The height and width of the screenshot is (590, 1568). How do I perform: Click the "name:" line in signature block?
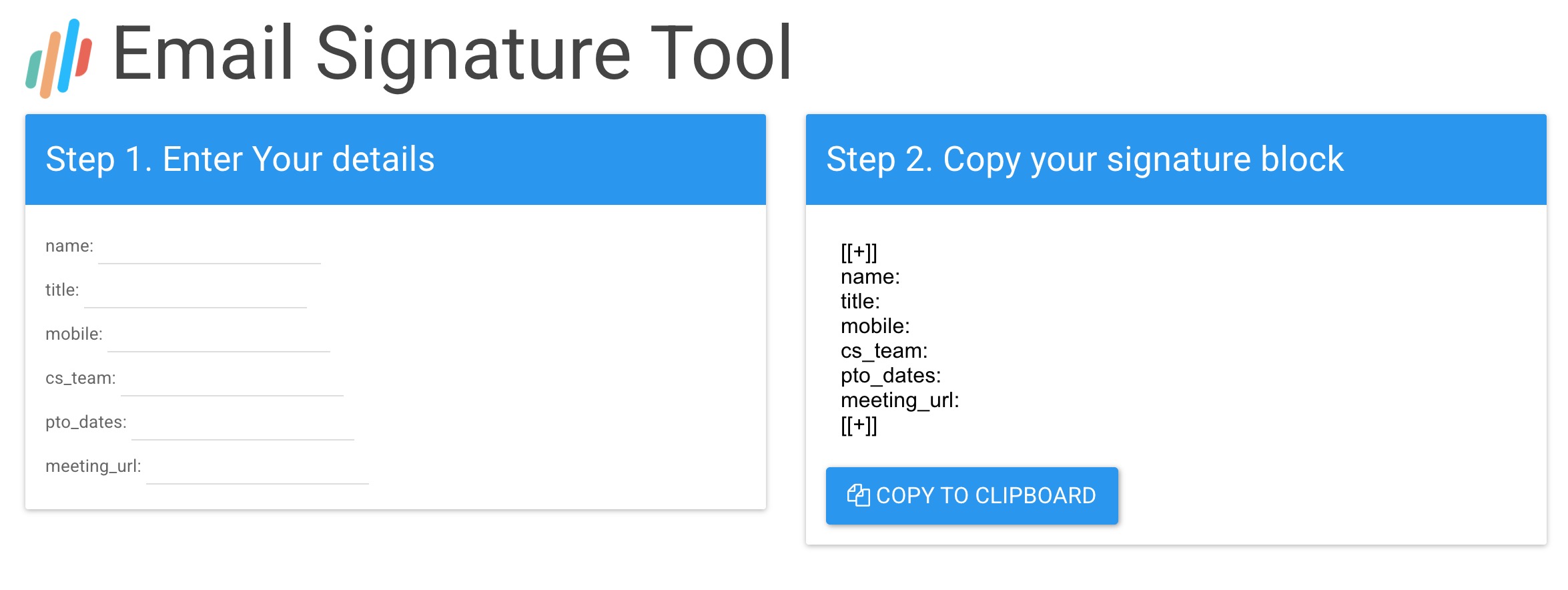(870, 277)
